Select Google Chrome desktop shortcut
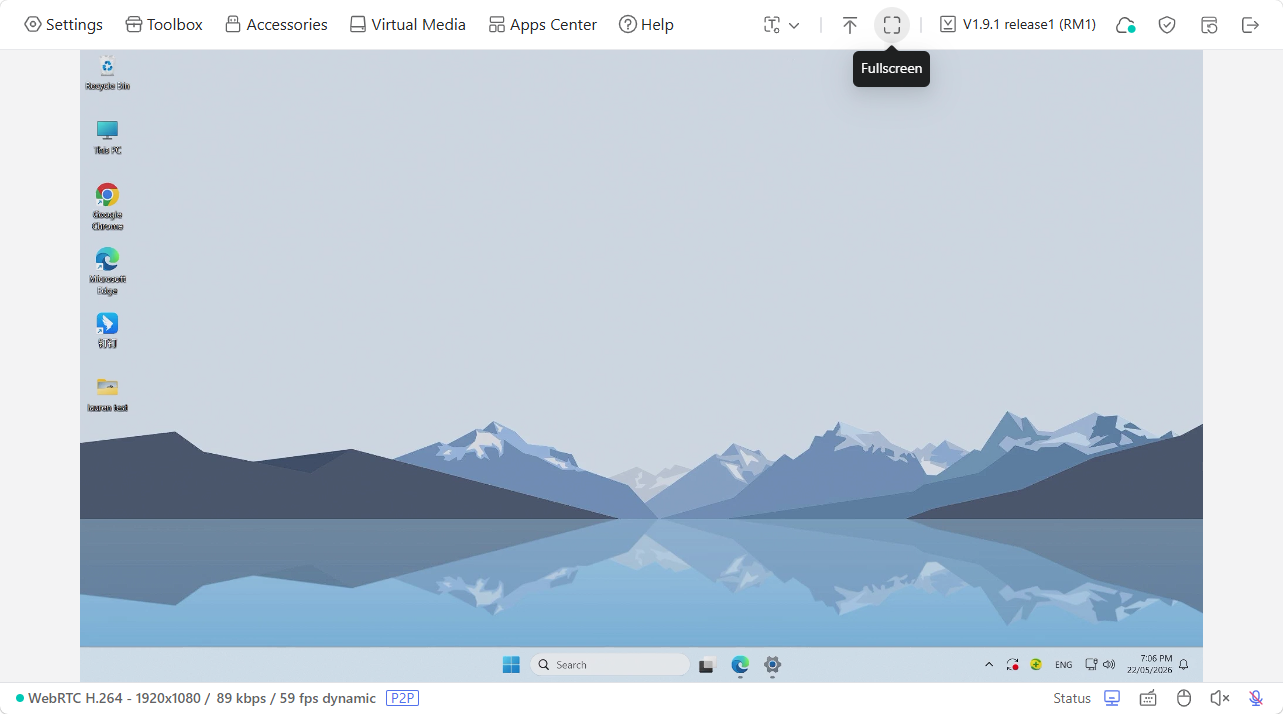The height and width of the screenshot is (714, 1283). 107,207
